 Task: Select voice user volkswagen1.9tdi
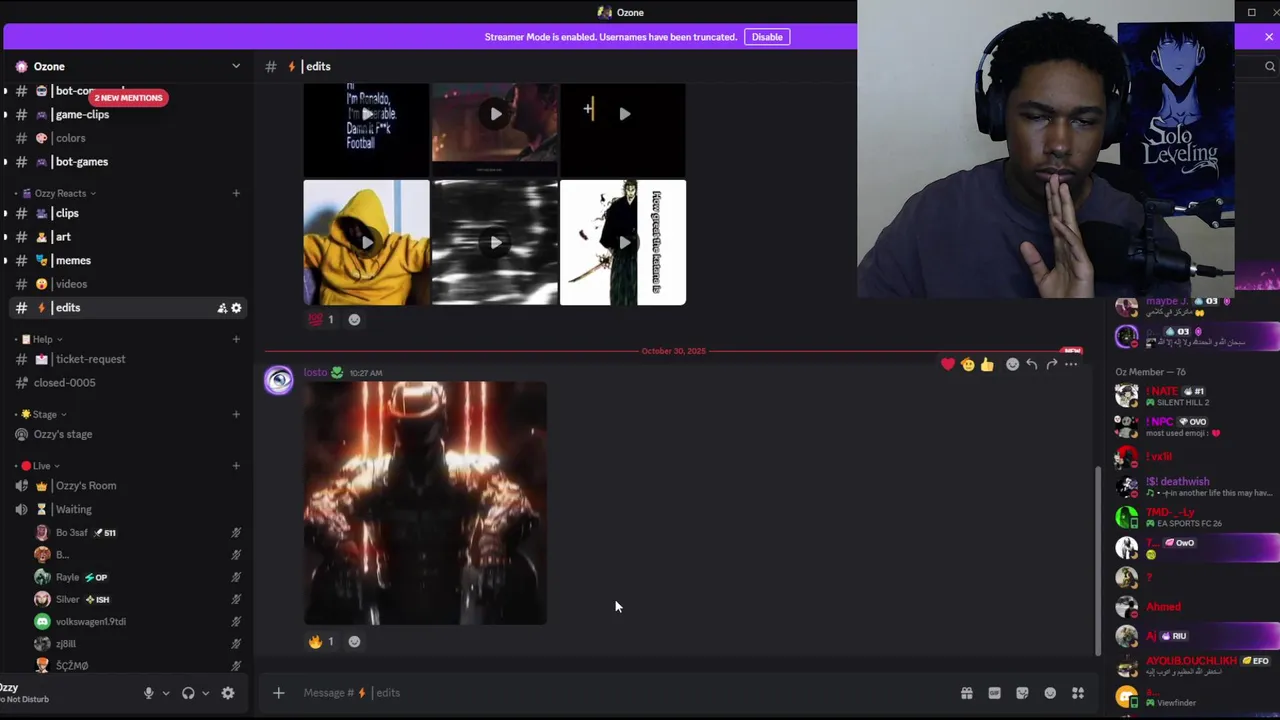pos(138,622)
